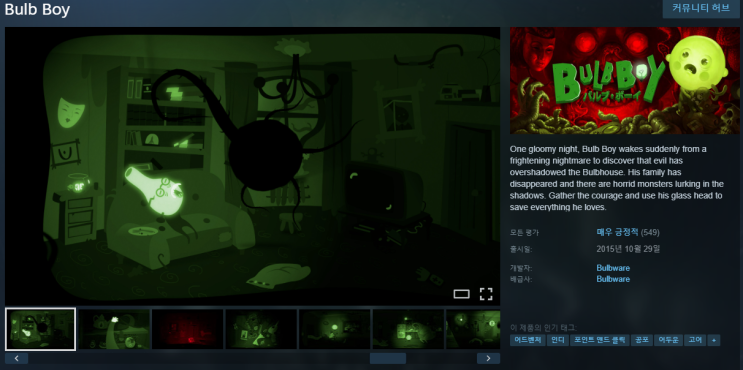Image resolution: width=743 pixels, height=370 pixels.
Task: Open publisher Bulbware link
Action: pyautogui.click(x=613, y=279)
